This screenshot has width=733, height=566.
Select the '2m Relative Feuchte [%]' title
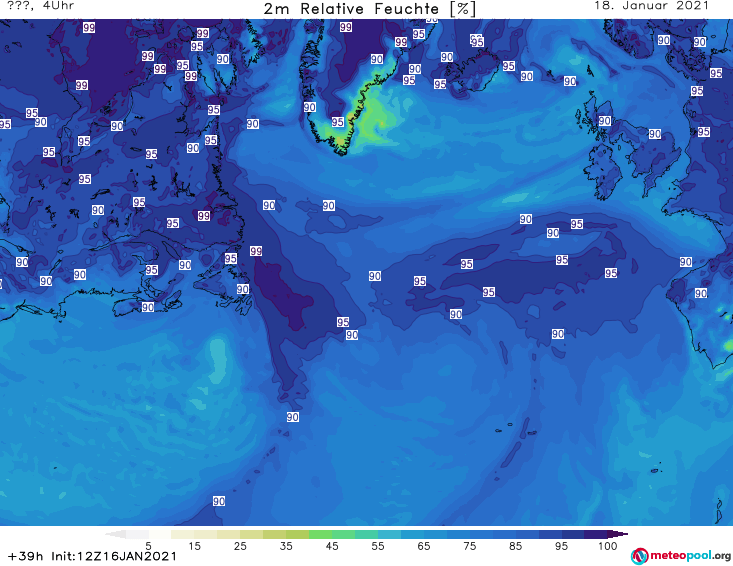point(370,9)
